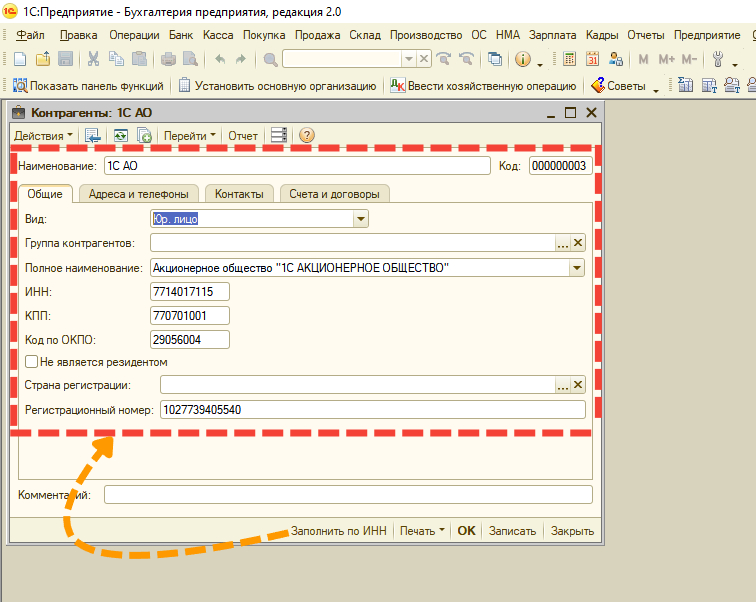This screenshot has width=756, height=602.
Task: Click the copy-with-plus icon in Контрагенты toolbar
Action: (x=144, y=135)
